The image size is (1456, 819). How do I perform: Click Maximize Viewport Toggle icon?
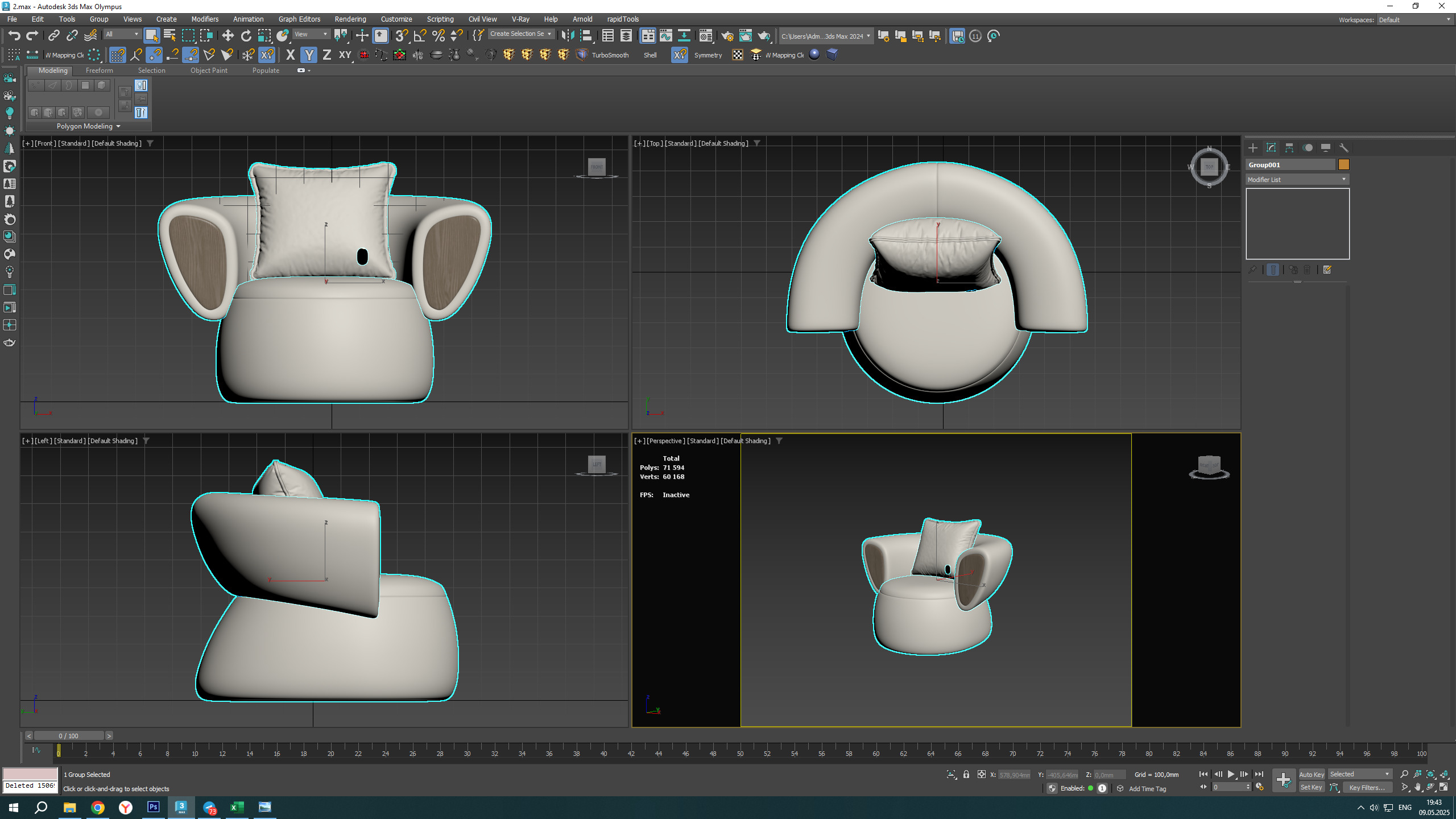coord(1443,788)
